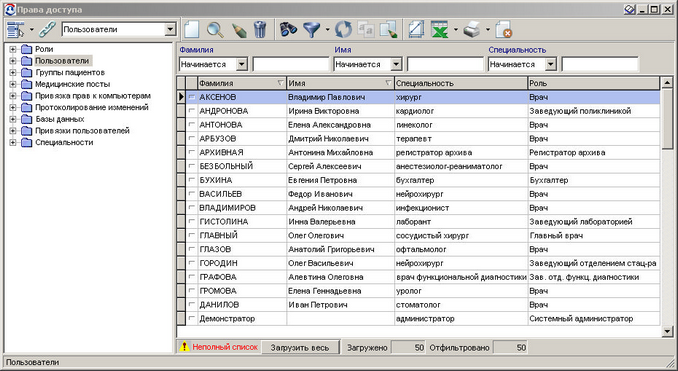Click the Специальность filter text field
Image resolution: width=678 pixels, height=371 pixels.
tap(600, 64)
